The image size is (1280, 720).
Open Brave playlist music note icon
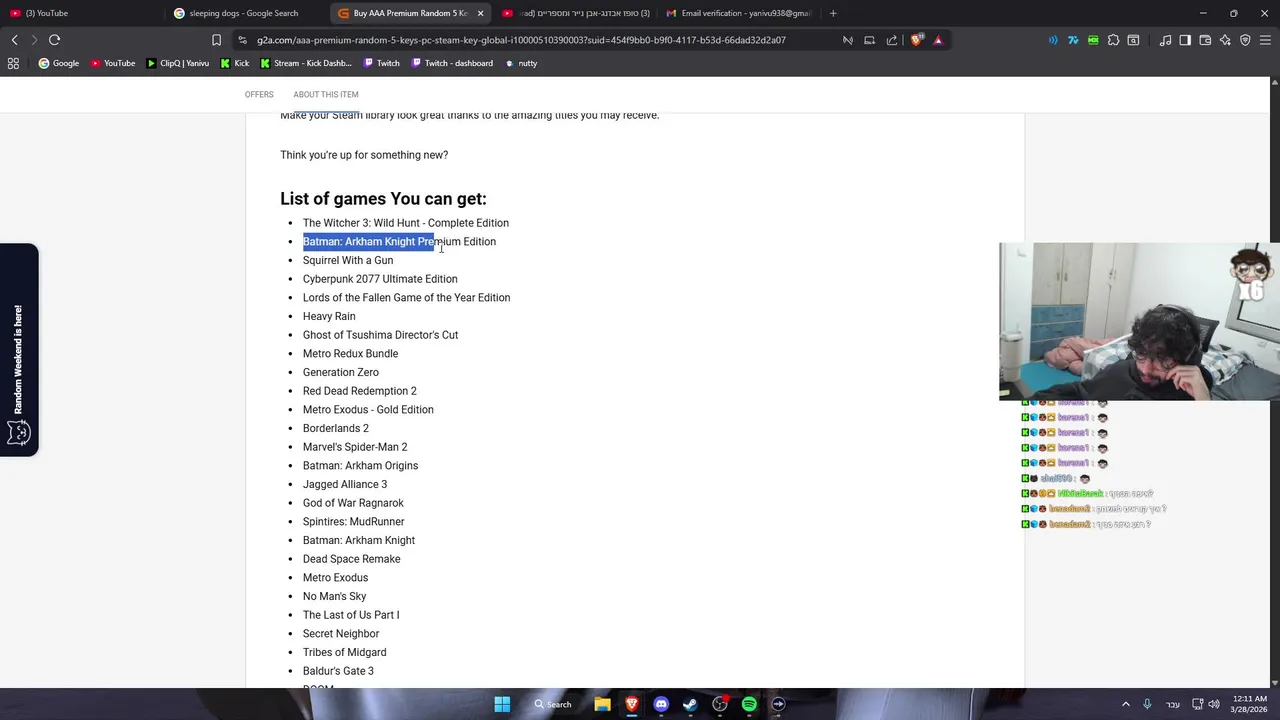coord(1165,40)
